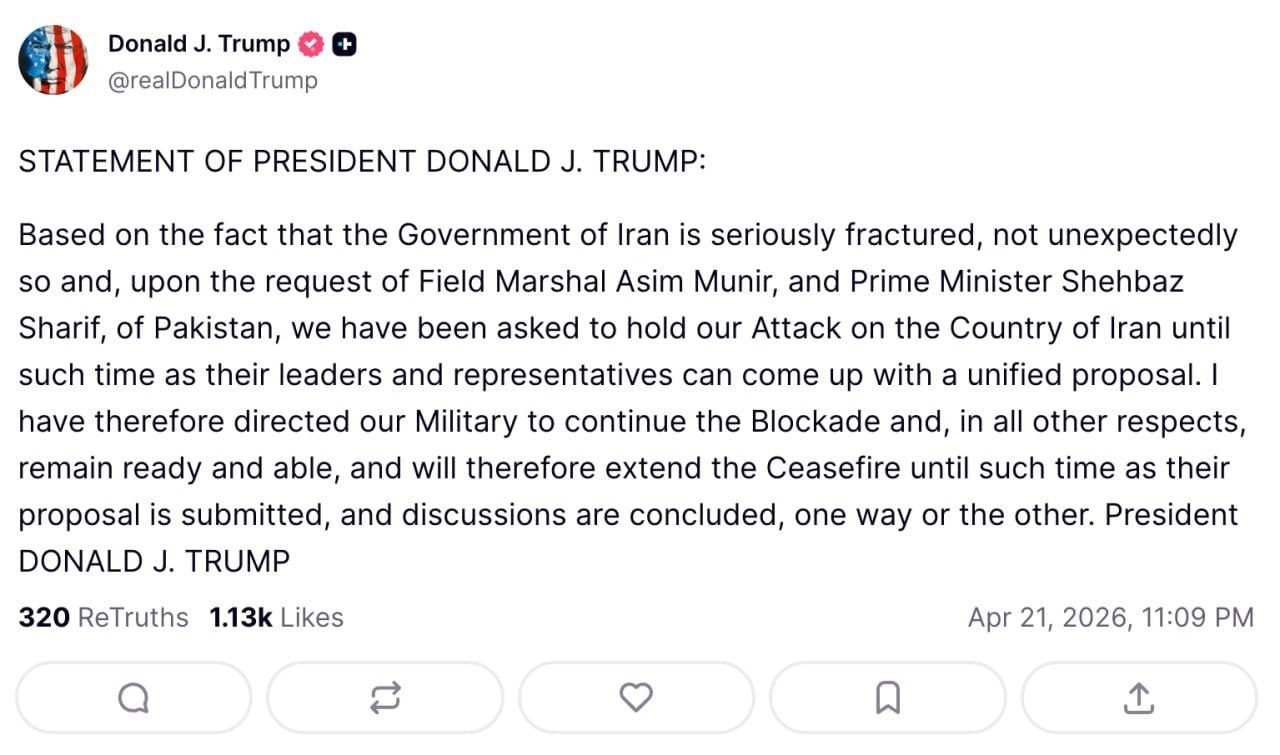Click the STATEMENT OF PRESIDENT heading line

tap(362, 161)
